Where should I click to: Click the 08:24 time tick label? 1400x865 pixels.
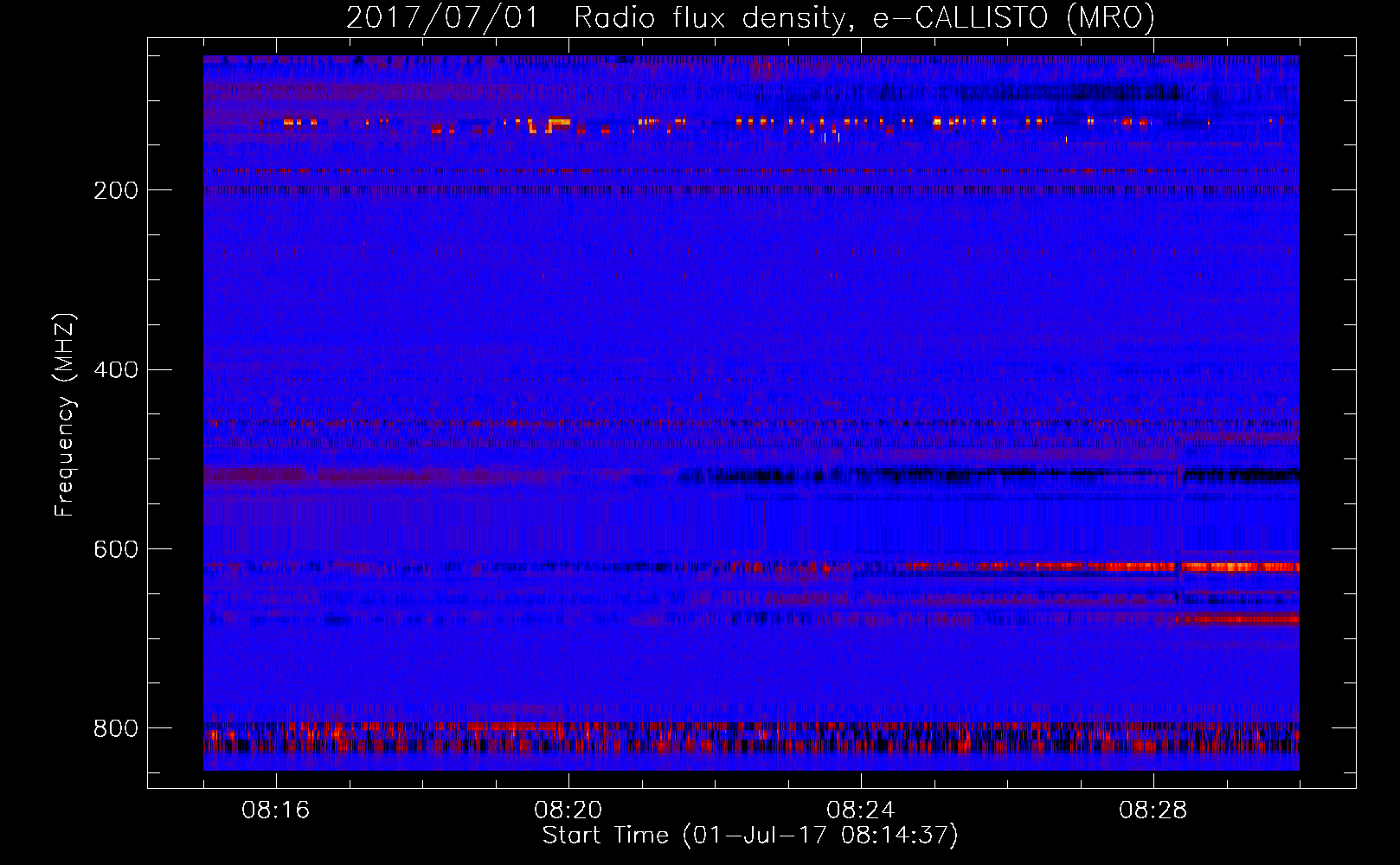861,811
